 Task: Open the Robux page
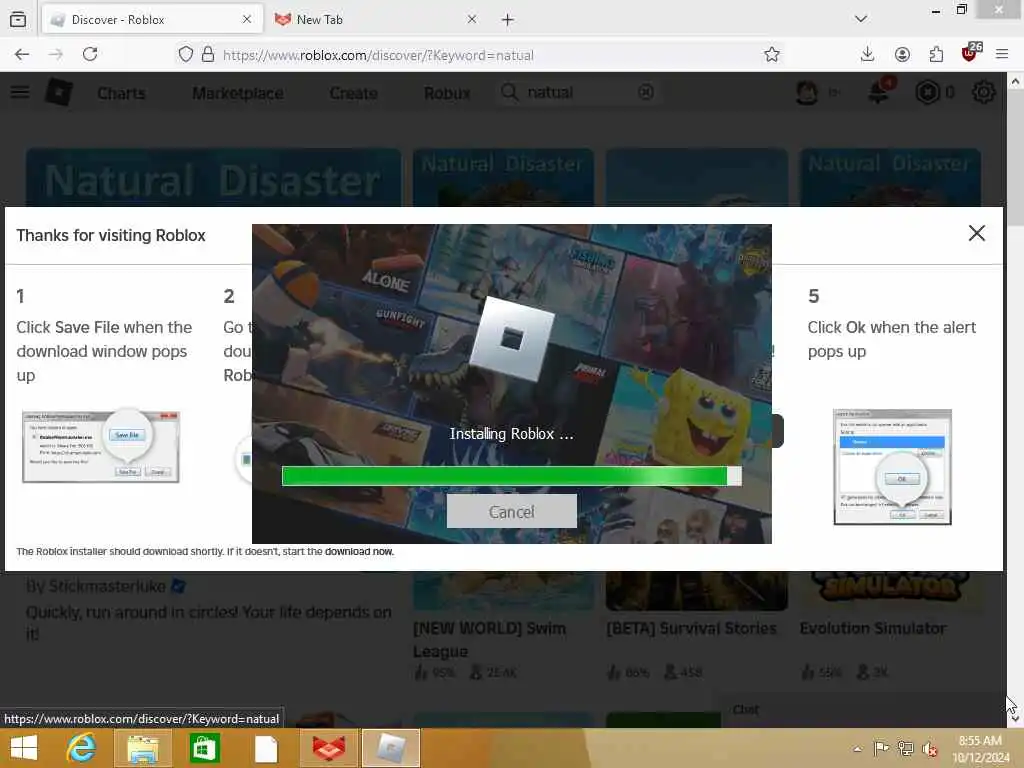447,93
